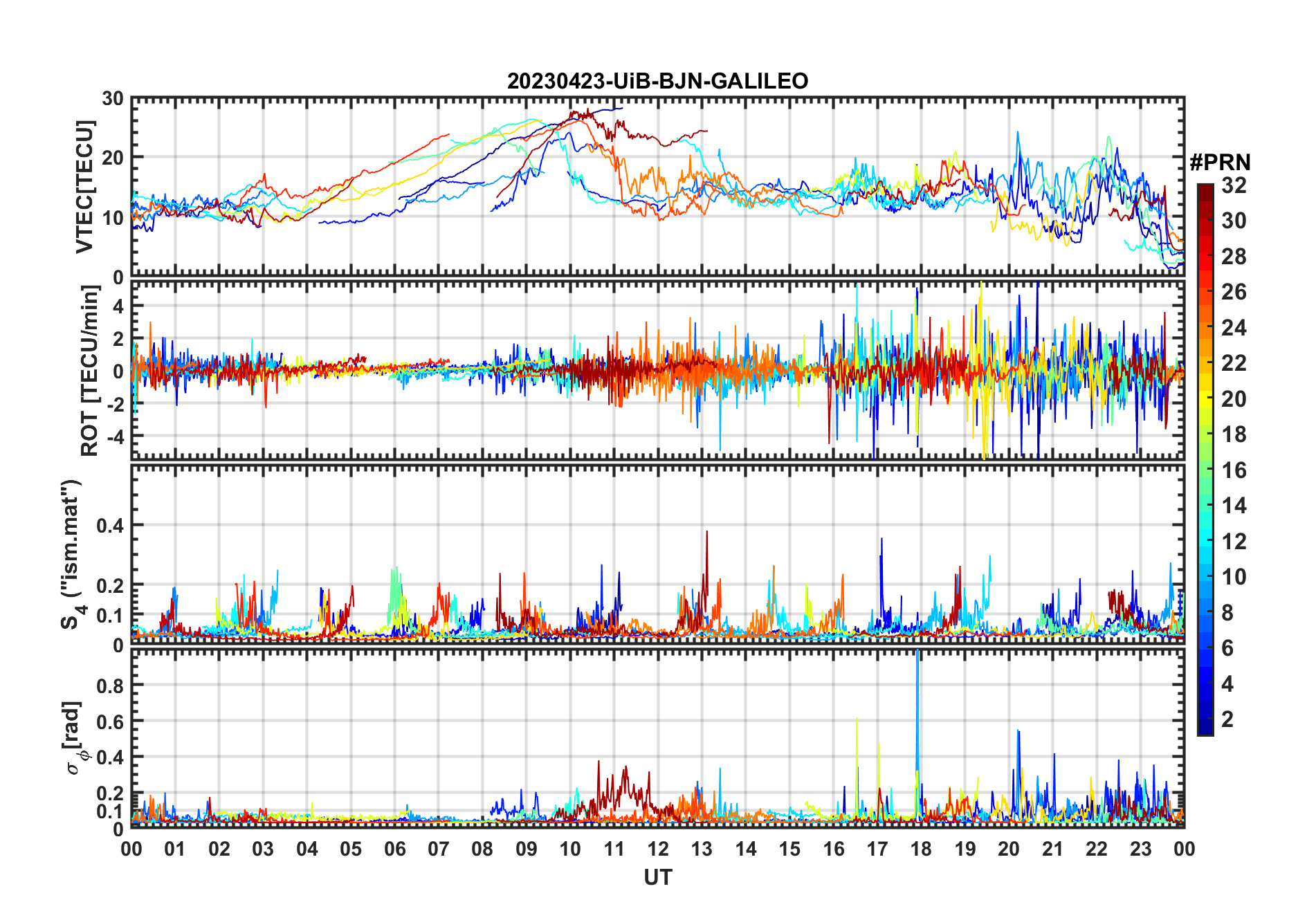Click hour 14 on the UT axis
The image size is (1316, 920).
[745, 849]
